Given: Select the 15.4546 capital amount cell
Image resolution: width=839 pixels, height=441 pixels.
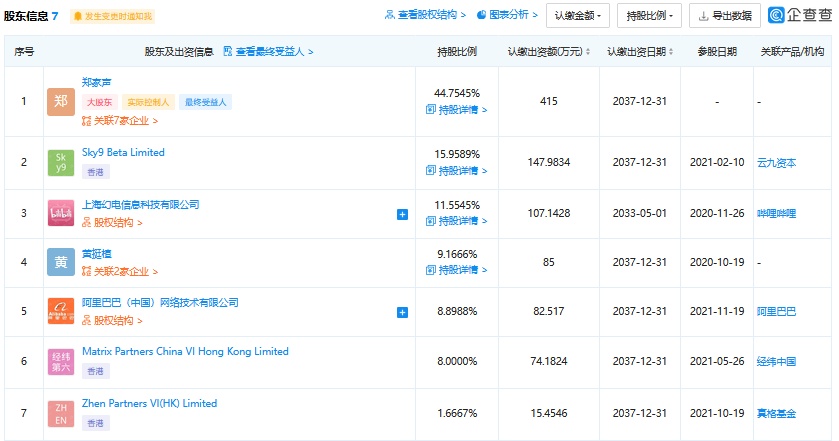Looking at the screenshot, I should pyautogui.click(x=549, y=413).
